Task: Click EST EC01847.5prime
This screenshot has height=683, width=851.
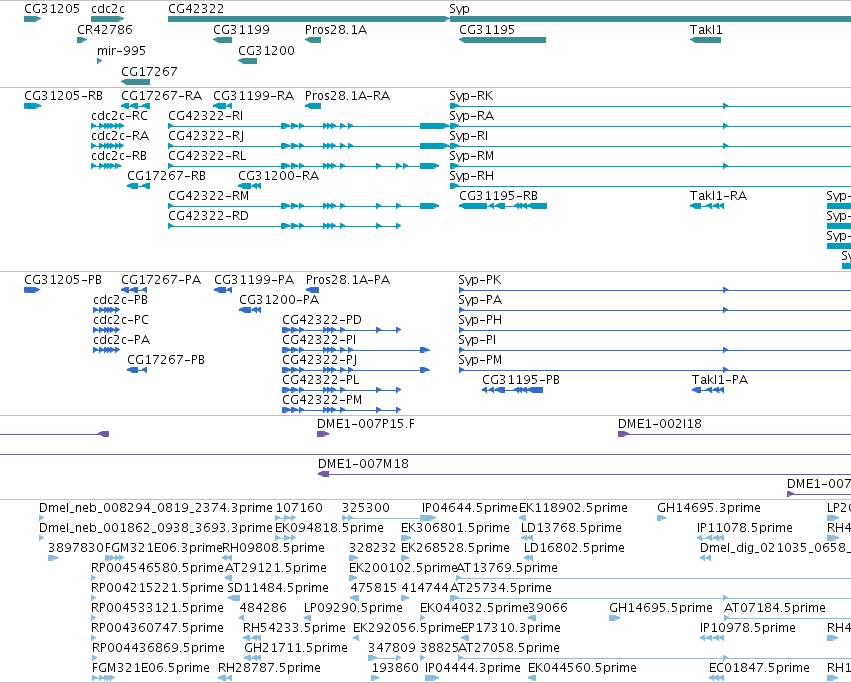Action: click(x=759, y=668)
